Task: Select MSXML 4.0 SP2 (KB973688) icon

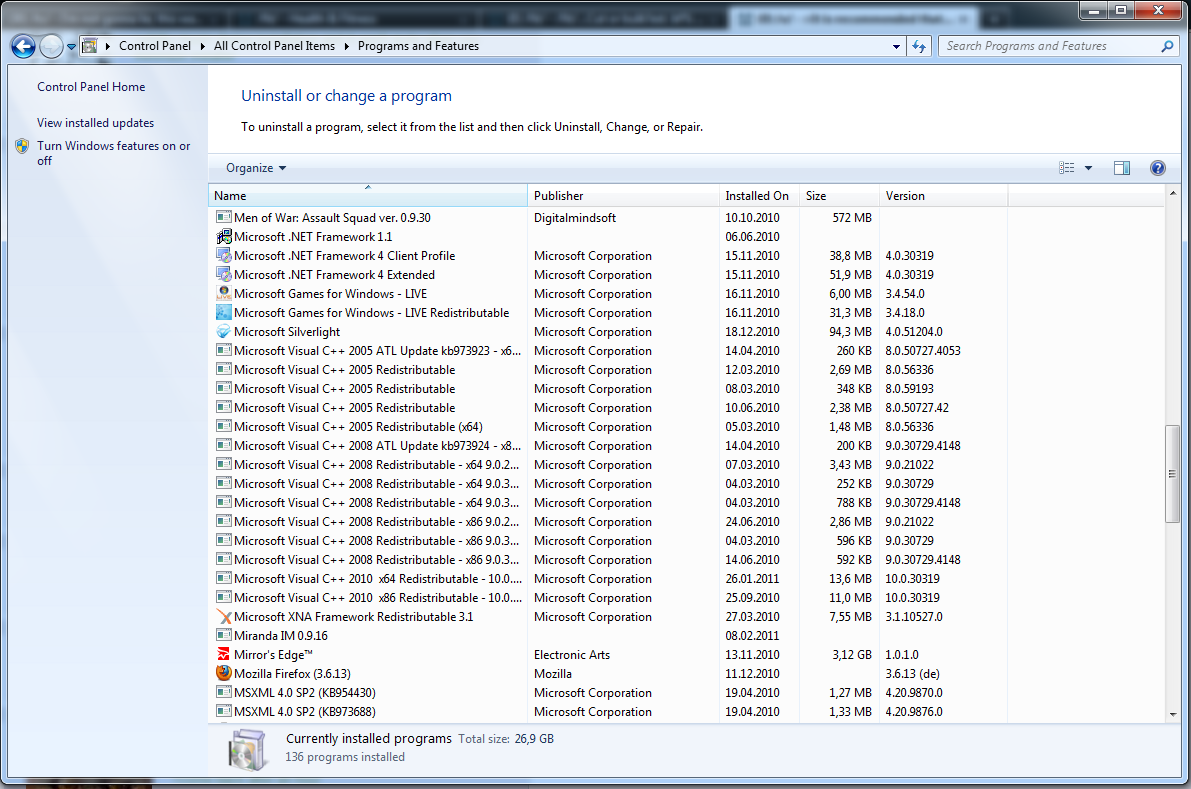Action: (x=223, y=711)
